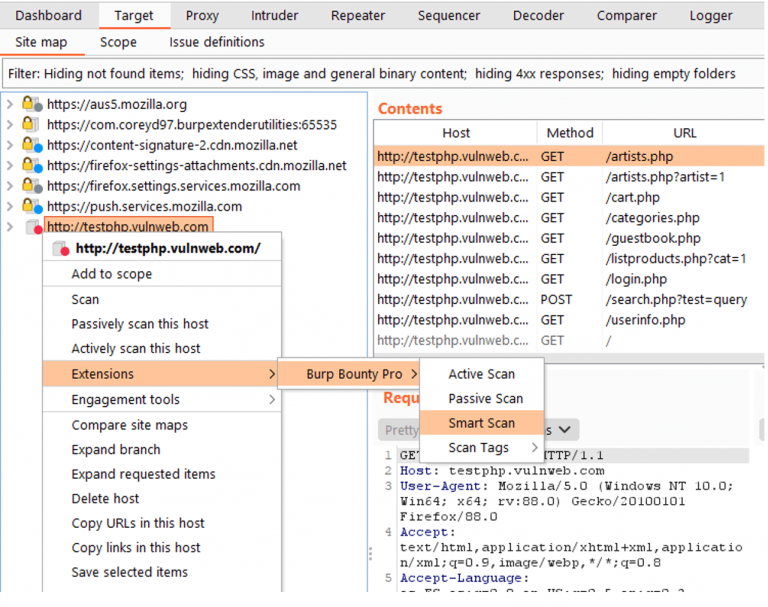Choose Save selected items
This screenshot has width=768, height=607.
tap(162, 572)
